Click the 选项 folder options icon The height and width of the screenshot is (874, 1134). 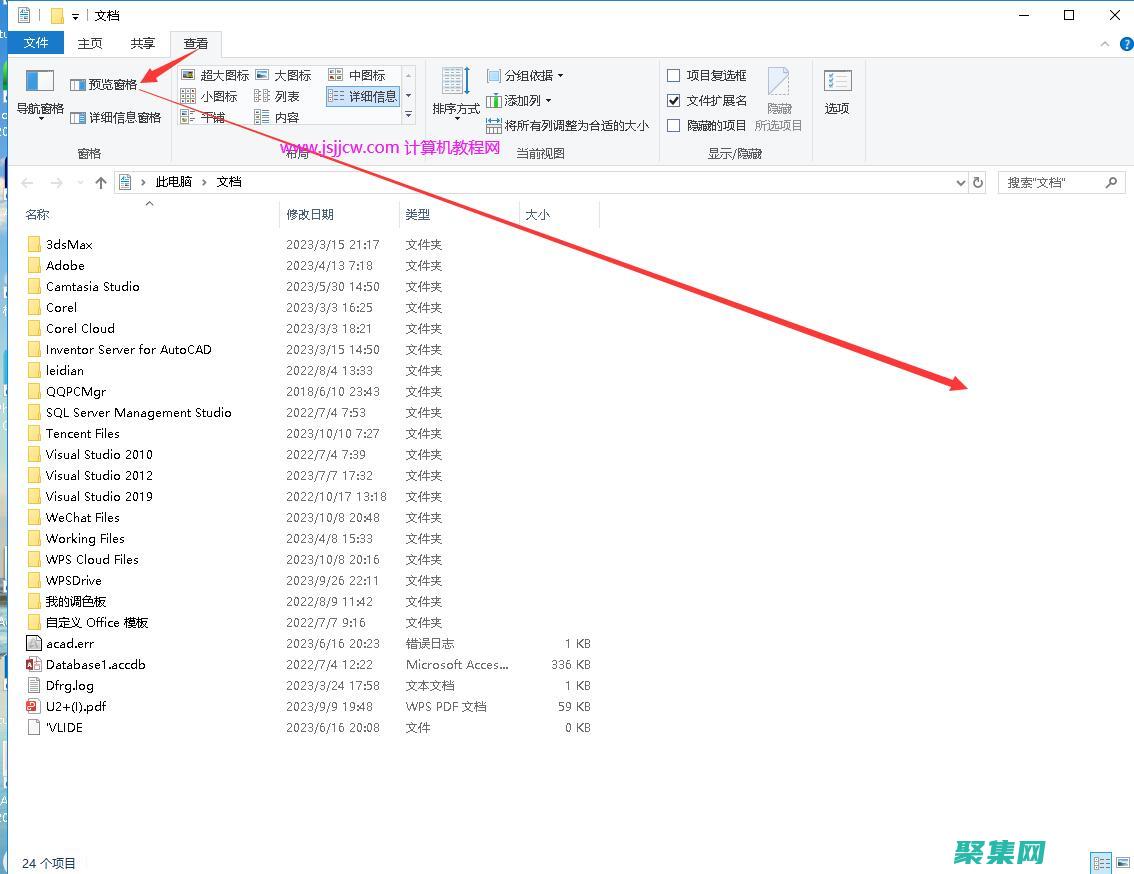837,92
